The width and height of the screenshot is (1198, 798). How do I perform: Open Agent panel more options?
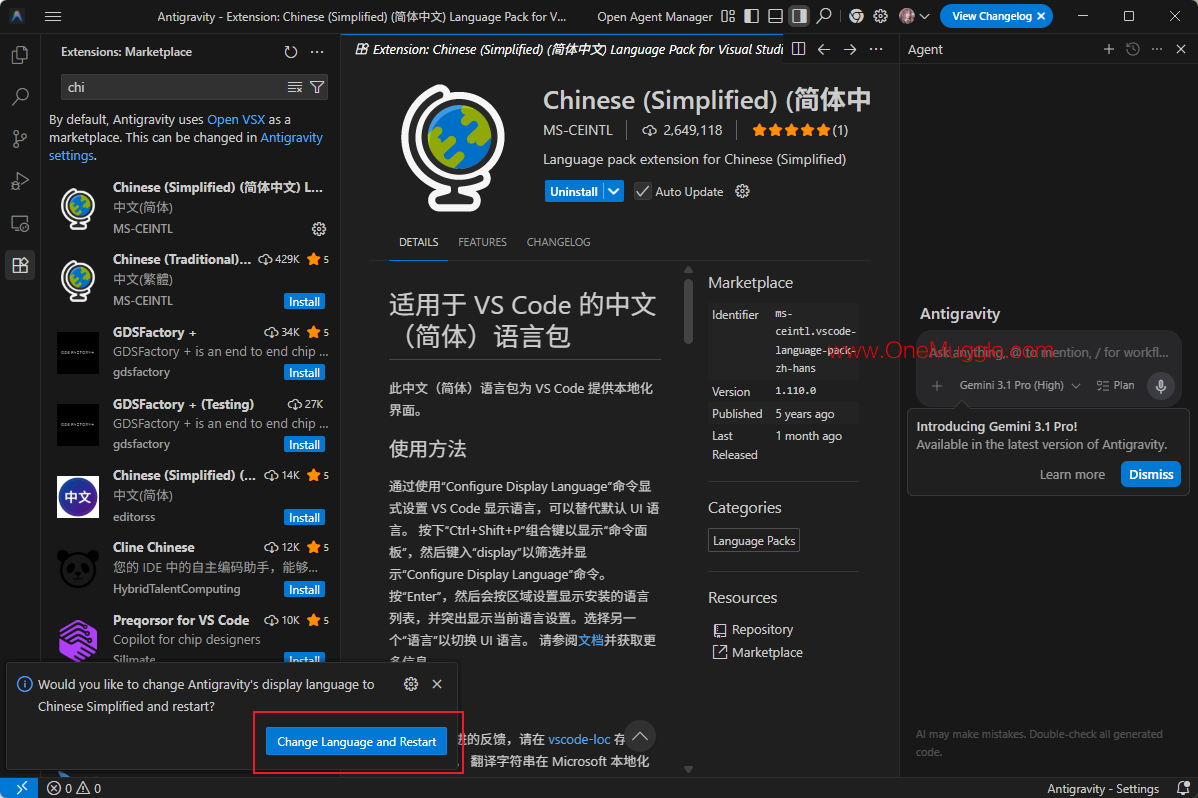(1157, 49)
